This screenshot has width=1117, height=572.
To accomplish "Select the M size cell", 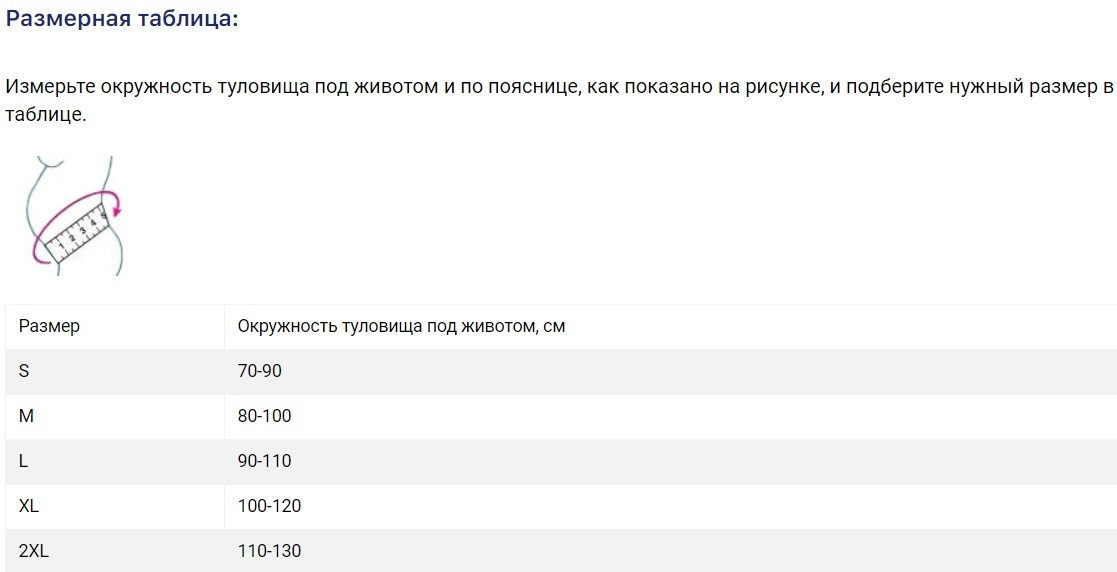I will coord(26,416).
